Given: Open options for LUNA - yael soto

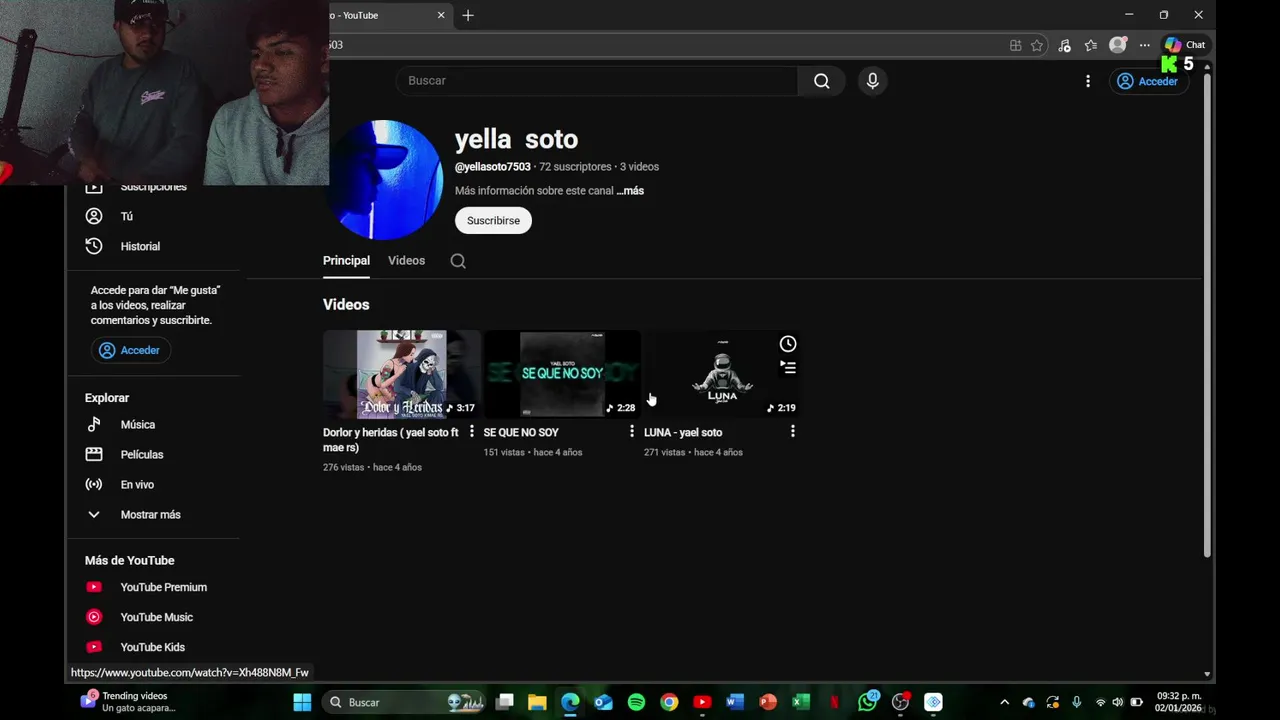Looking at the screenshot, I should tap(792, 431).
